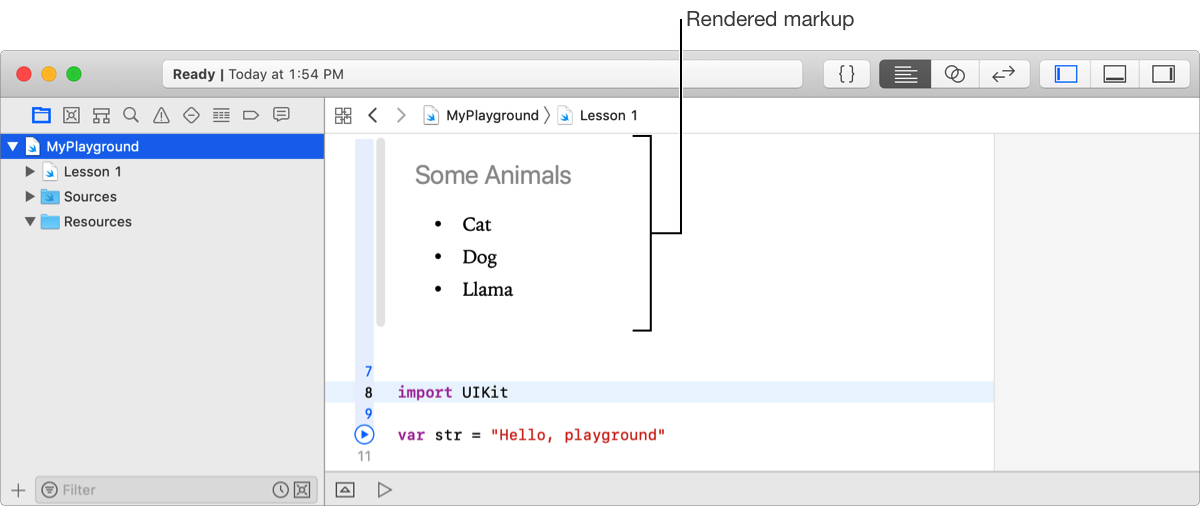This screenshot has width=1200, height=506.
Task: Open the Test navigator diamond icon
Action: (x=191, y=115)
